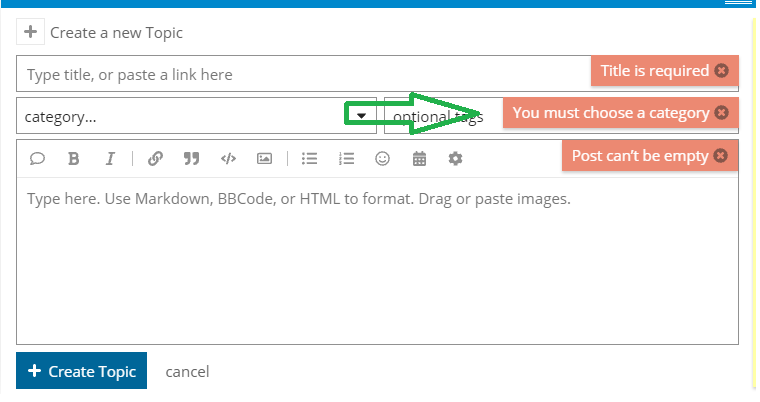Dismiss the must choose a category error
The image size is (760, 402).
[721, 113]
